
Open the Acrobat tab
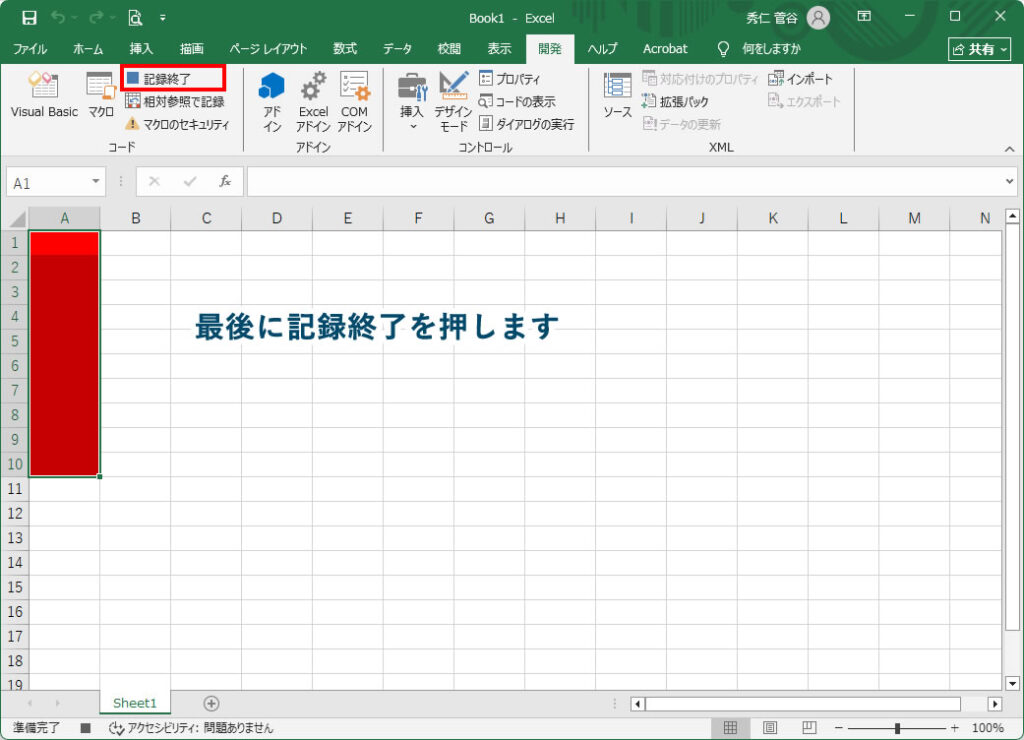pos(665,49)
